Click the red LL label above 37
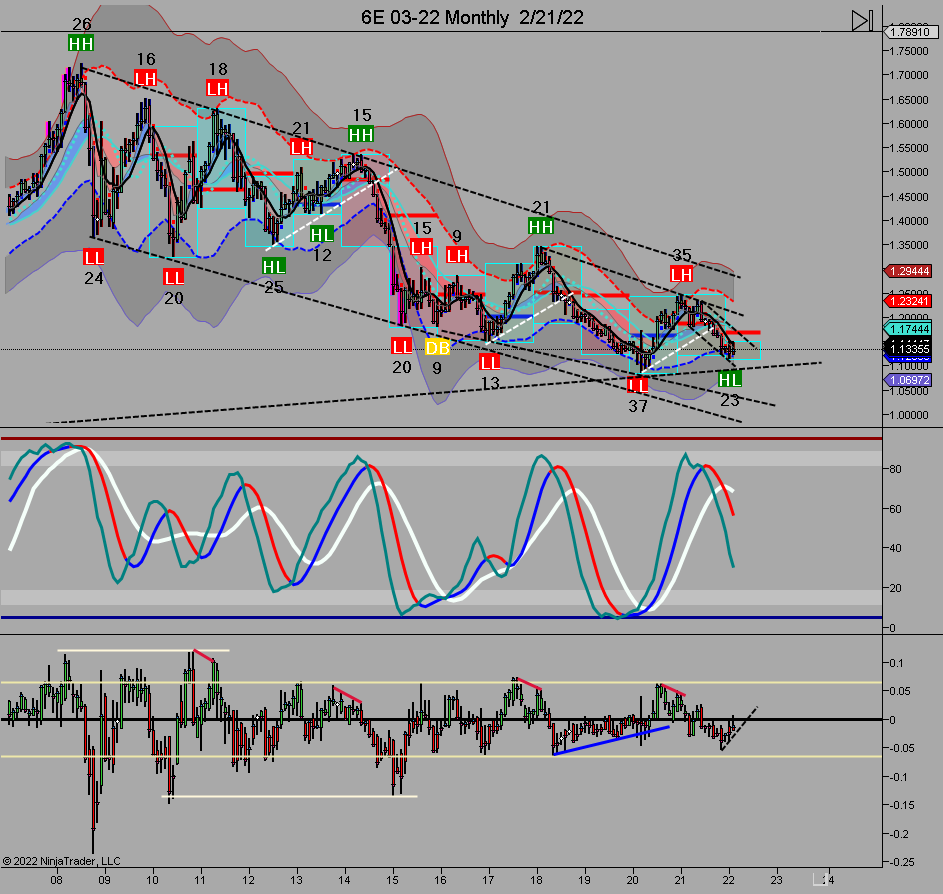 (637, 385)
